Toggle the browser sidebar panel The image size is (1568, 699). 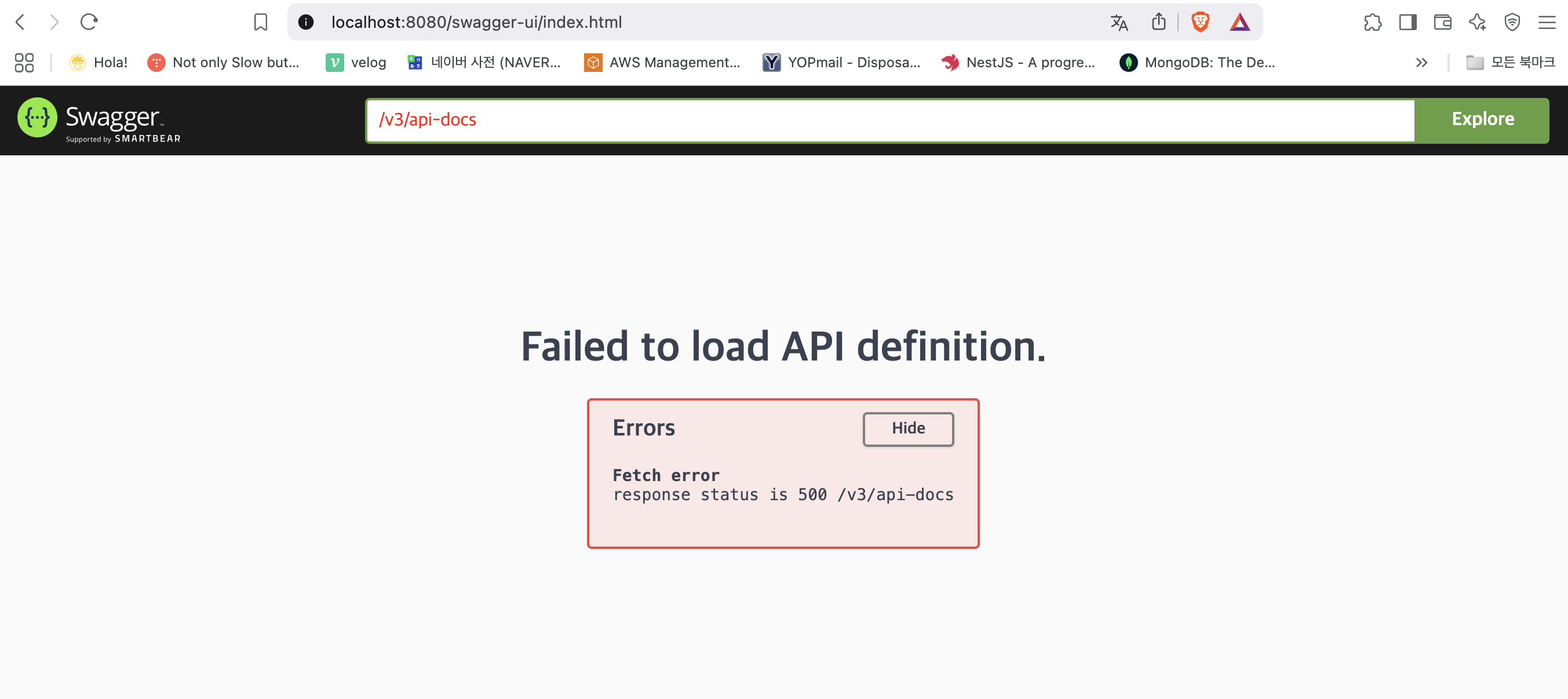click(x=1407, y=23)
